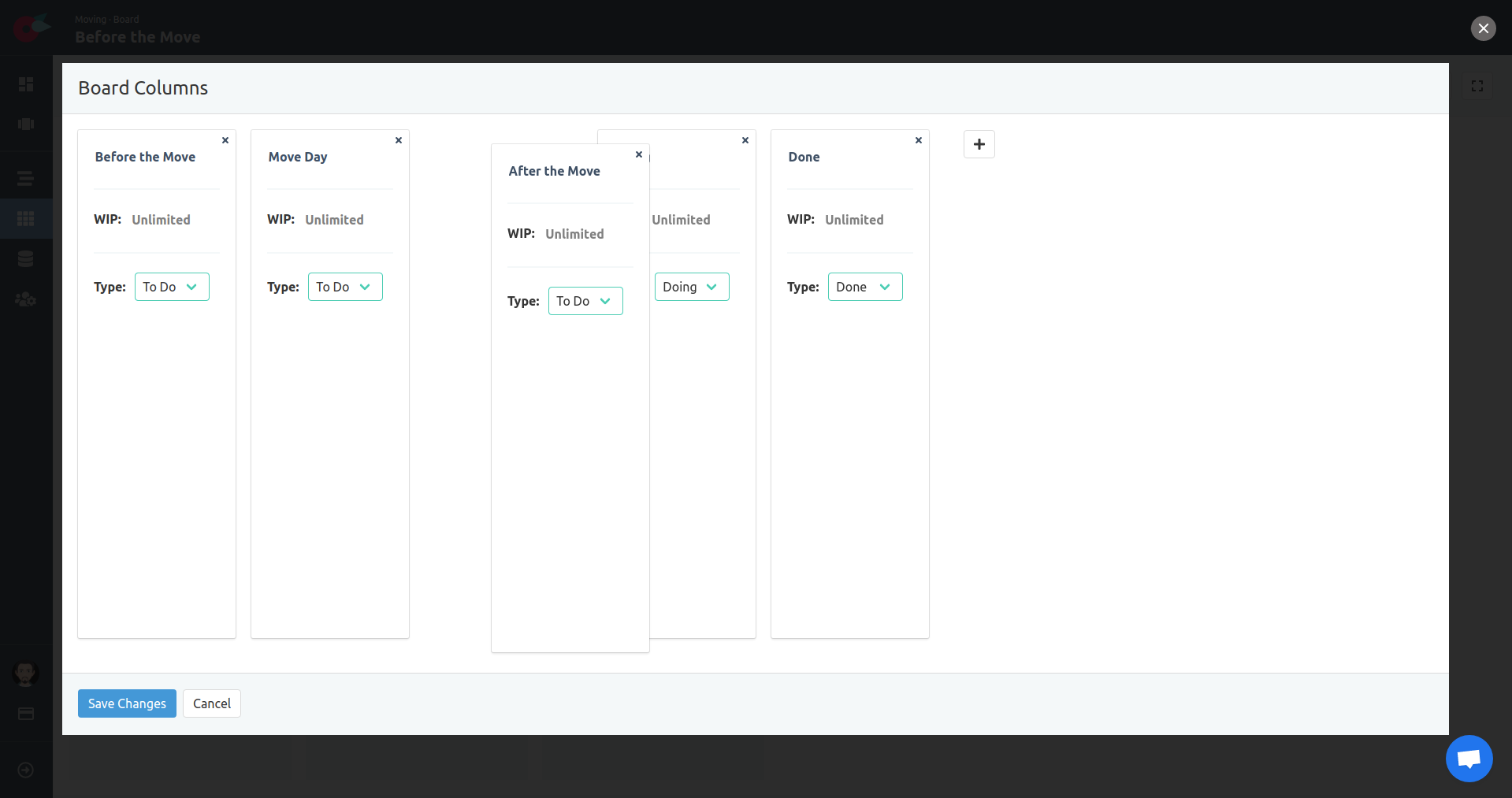Open user avatar in sidebar

tap(26, 674)
